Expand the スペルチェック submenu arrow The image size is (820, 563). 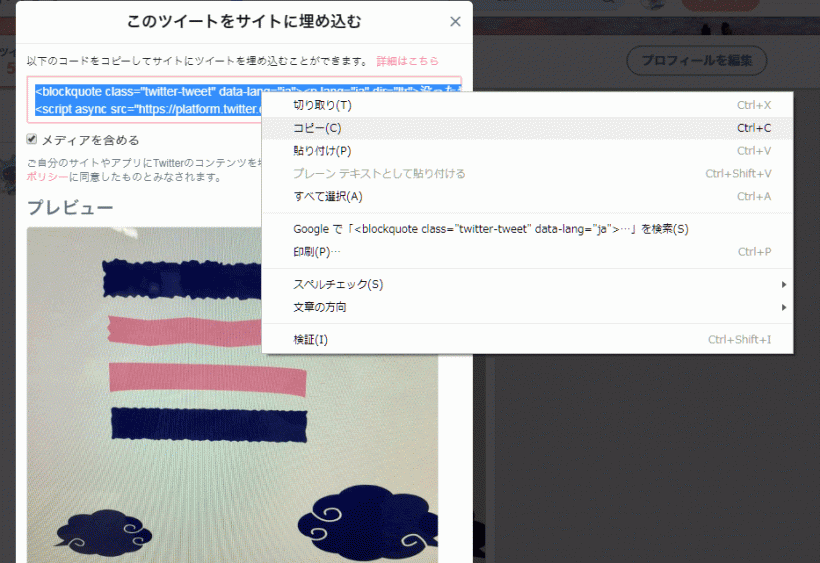coord(783,285)
